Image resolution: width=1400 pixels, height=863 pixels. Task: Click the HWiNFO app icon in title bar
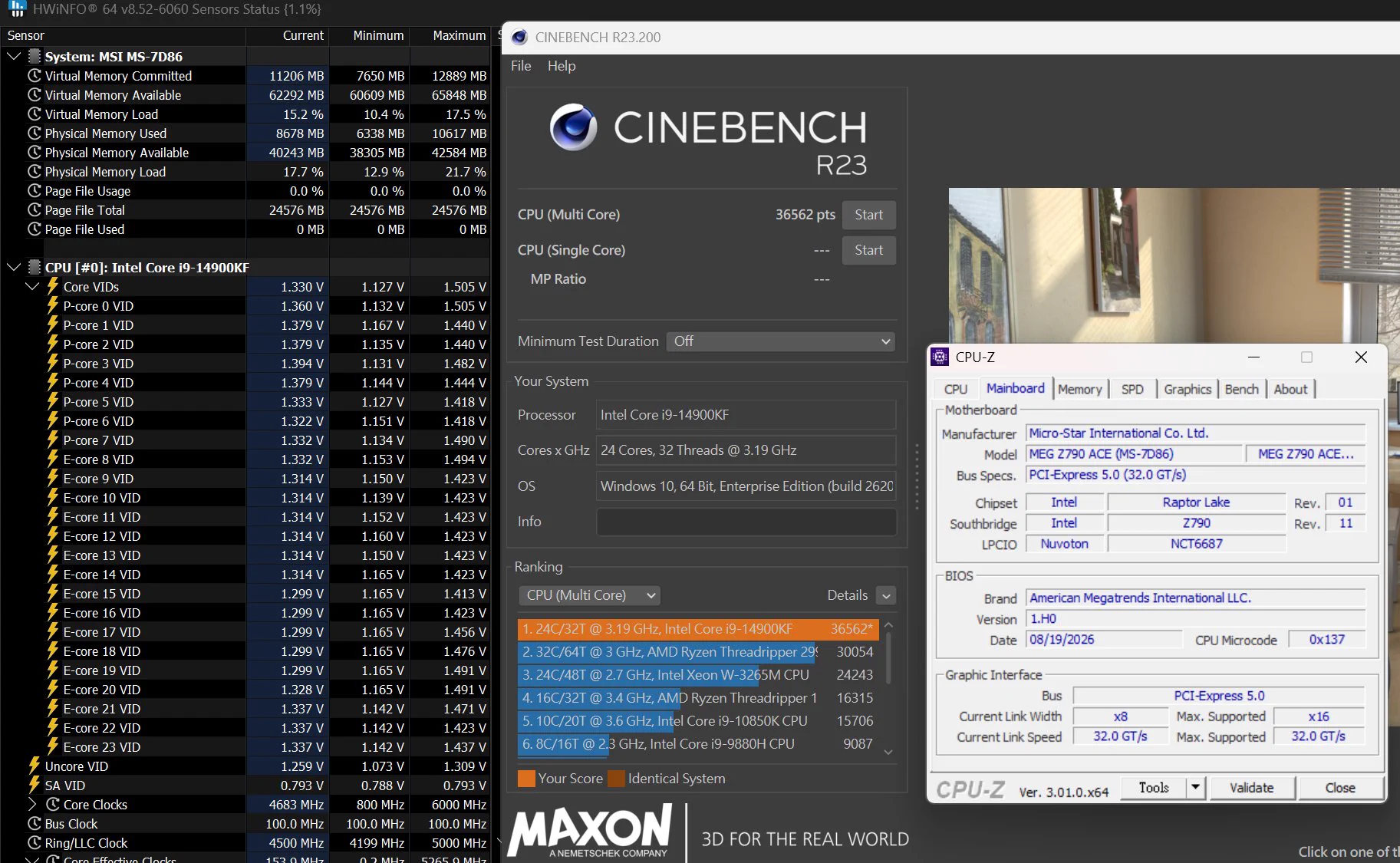(17, 9)
